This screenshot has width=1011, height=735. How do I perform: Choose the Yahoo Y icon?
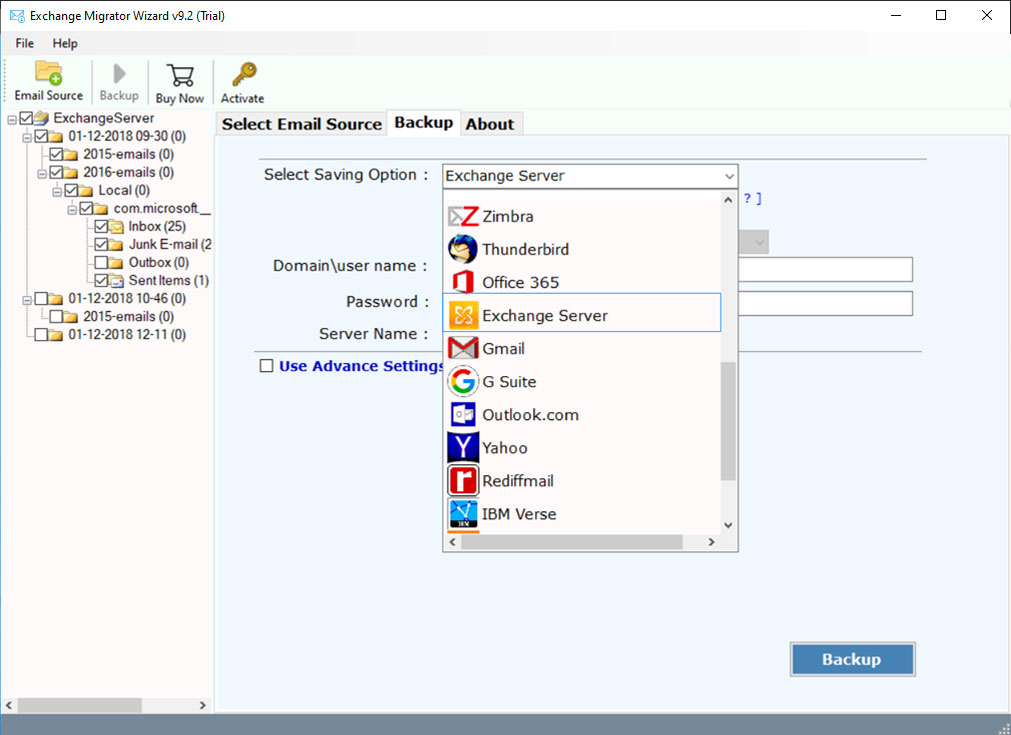pos(463,447)
